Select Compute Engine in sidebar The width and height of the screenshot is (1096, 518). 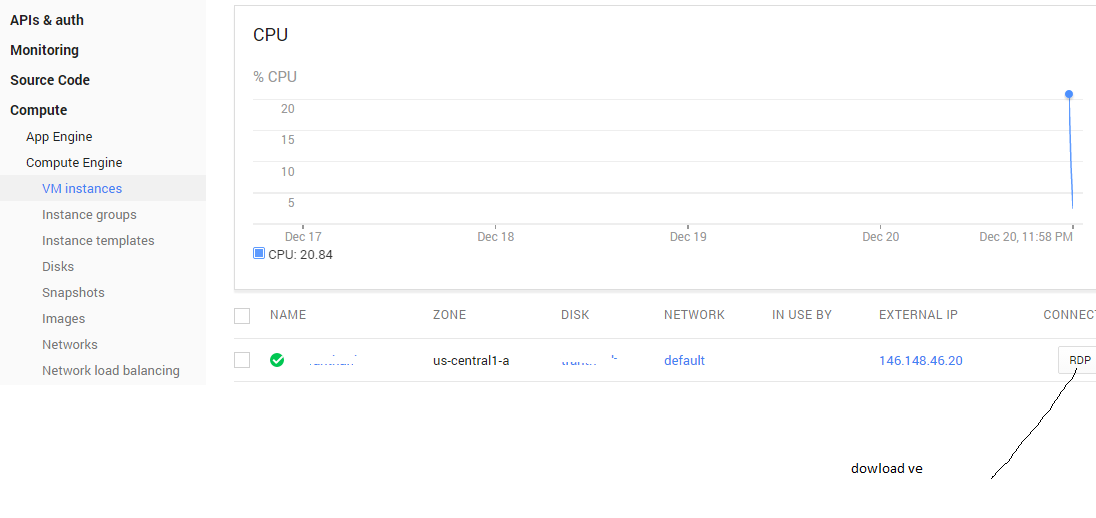[74, 163]
